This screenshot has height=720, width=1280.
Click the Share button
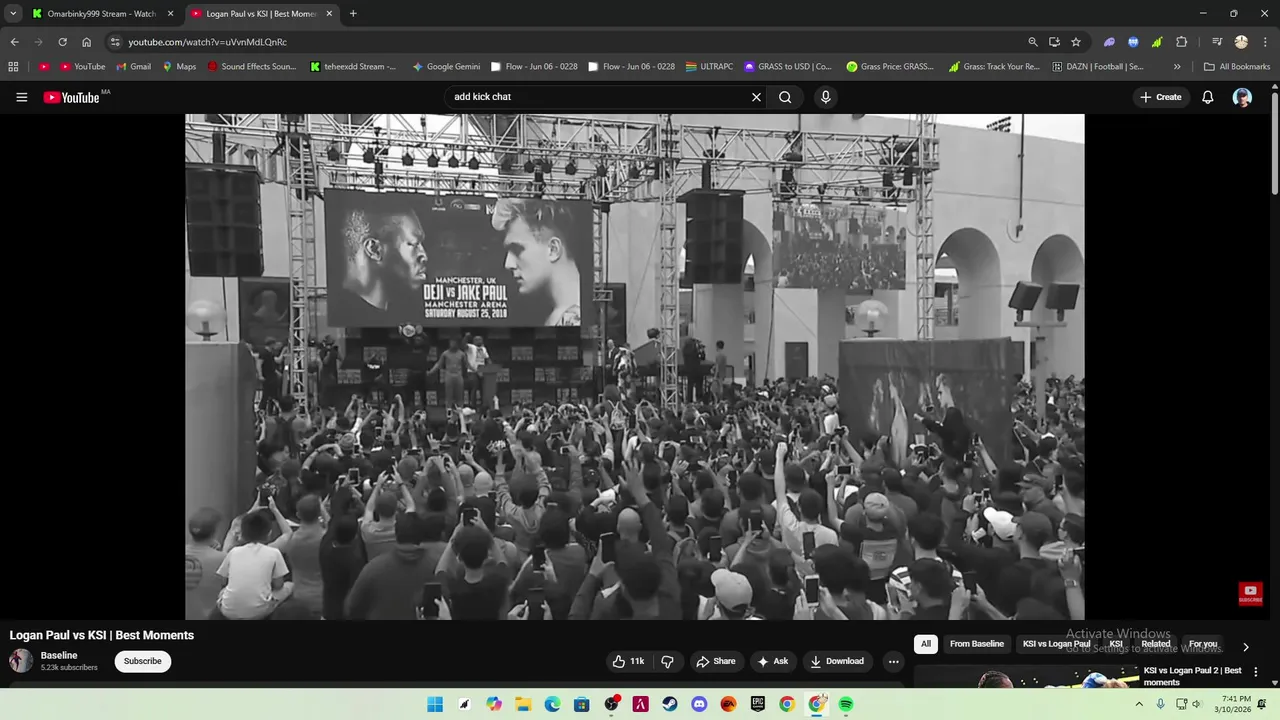click(x=716, y=661)
